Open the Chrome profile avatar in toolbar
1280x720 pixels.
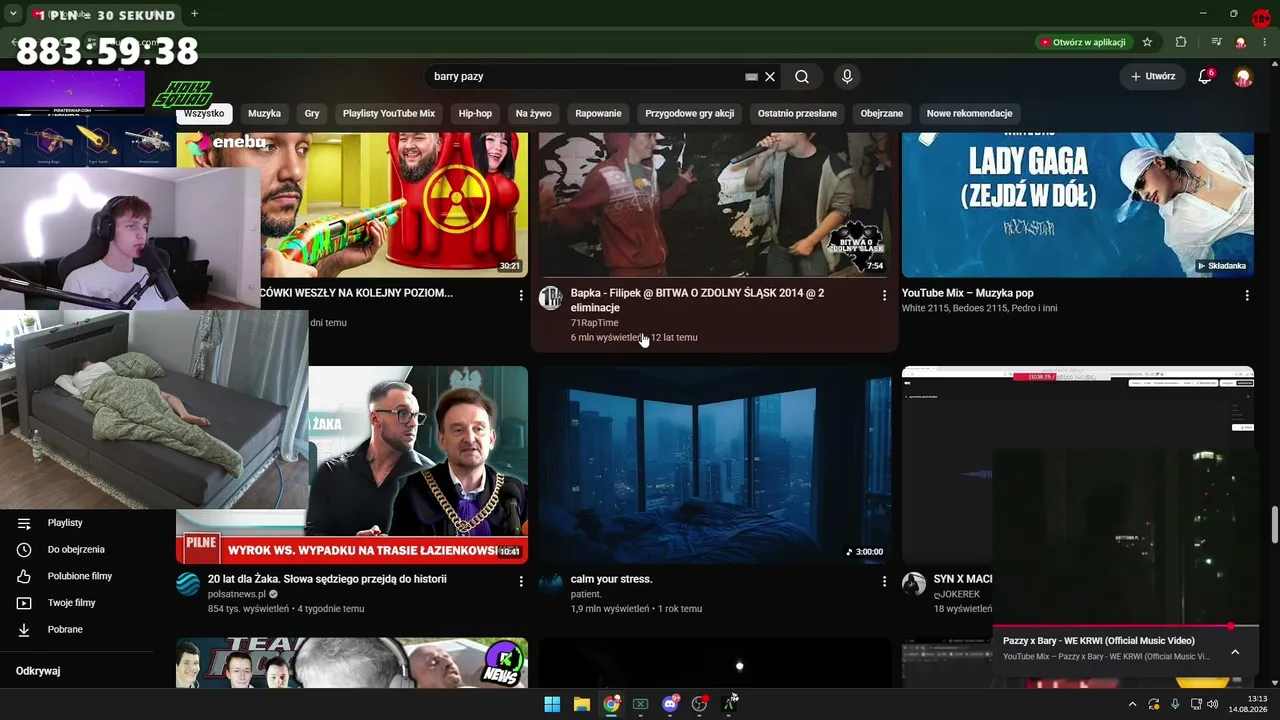(x=1241, y=42)
